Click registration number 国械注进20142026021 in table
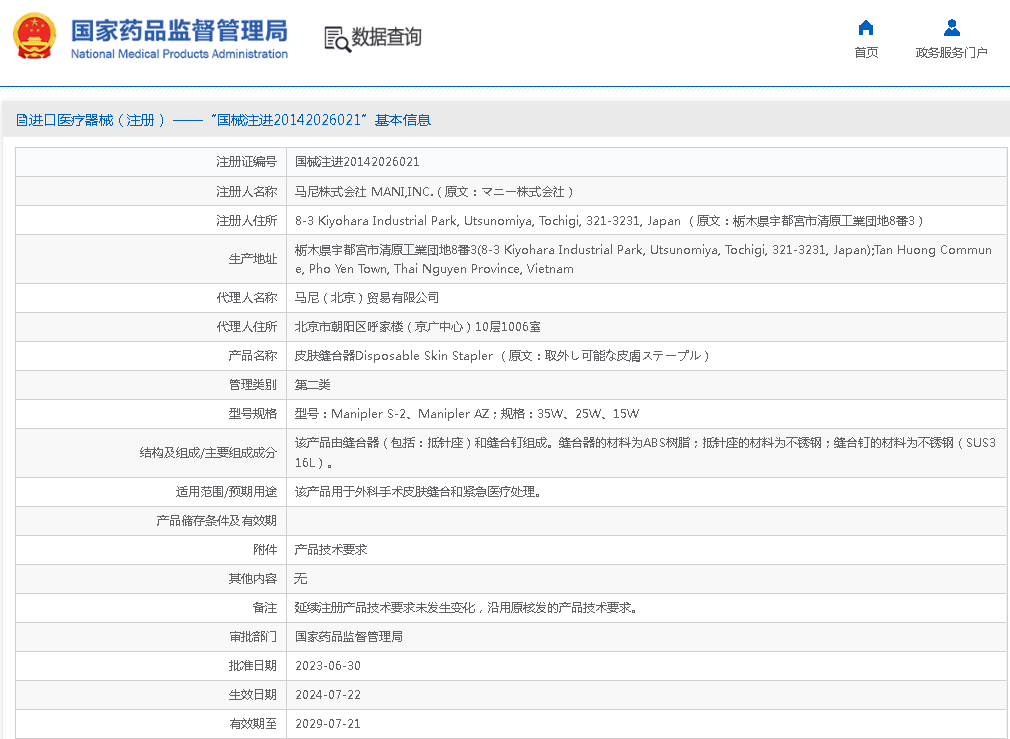 [x=357, y=162]
